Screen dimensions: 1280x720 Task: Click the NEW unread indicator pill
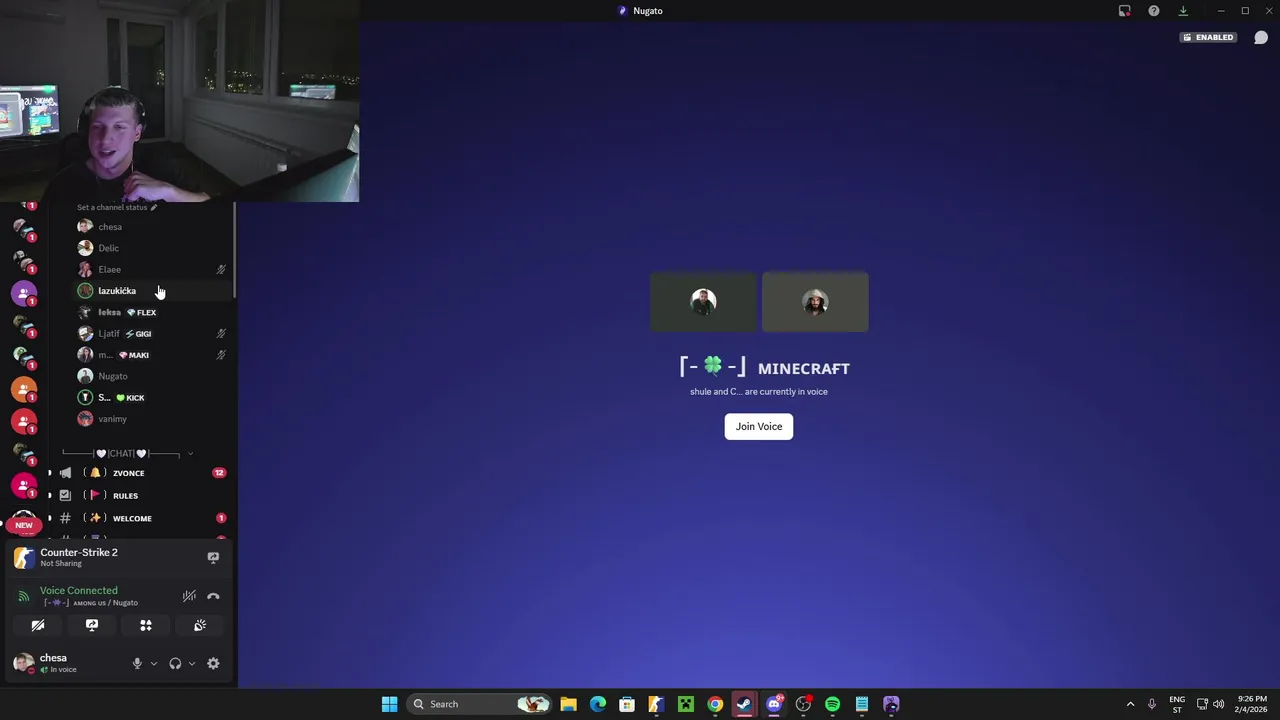pyautogui.click(x=24, y=525)
